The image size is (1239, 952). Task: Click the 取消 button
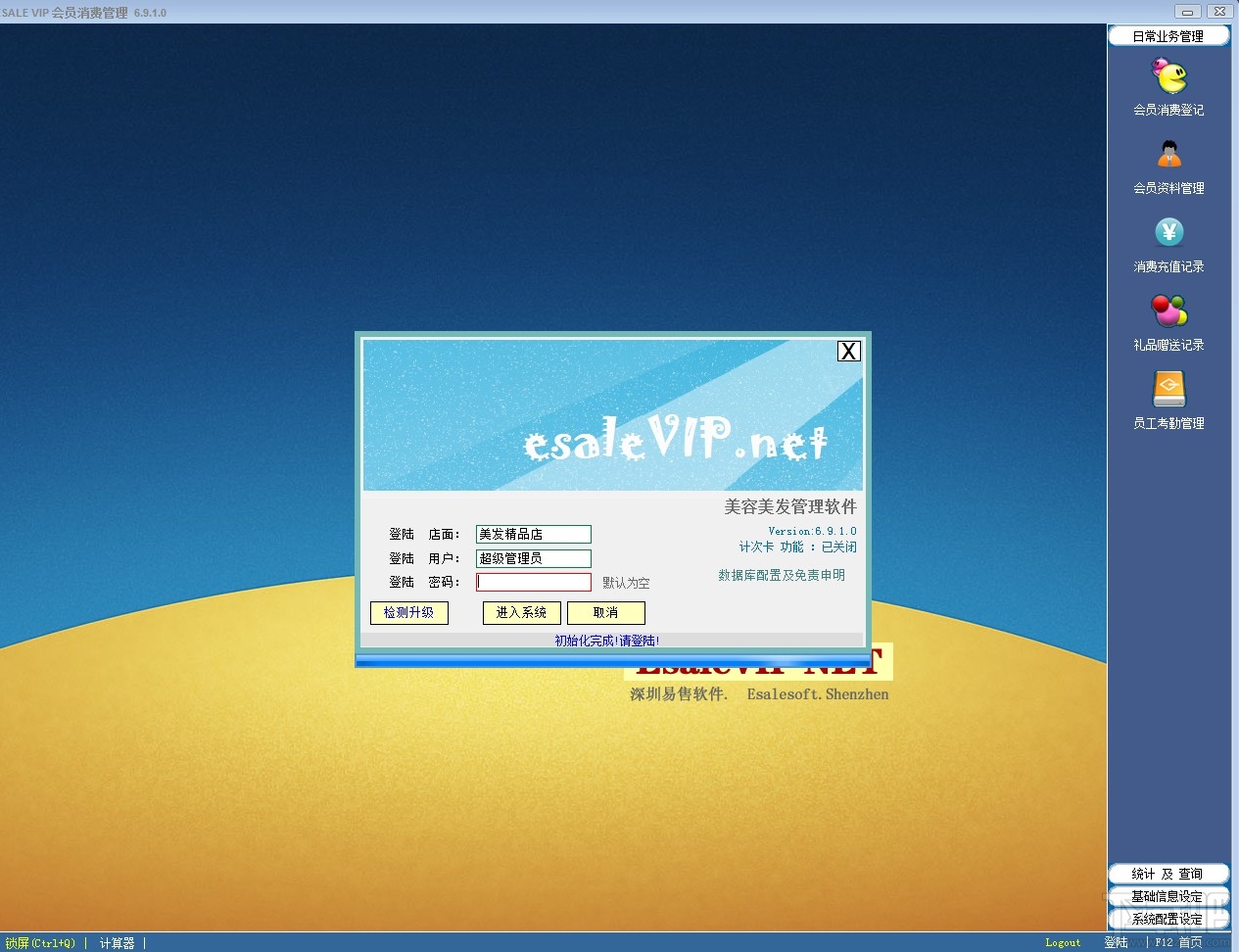click(606, 613)
